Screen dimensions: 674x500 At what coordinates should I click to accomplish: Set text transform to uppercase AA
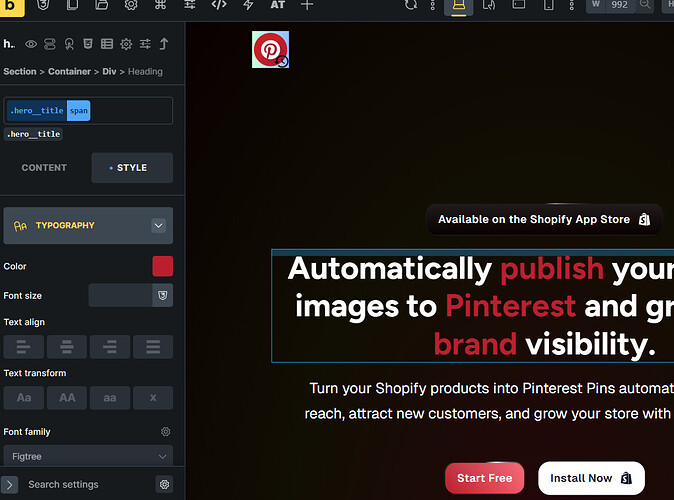coord(67,398)
